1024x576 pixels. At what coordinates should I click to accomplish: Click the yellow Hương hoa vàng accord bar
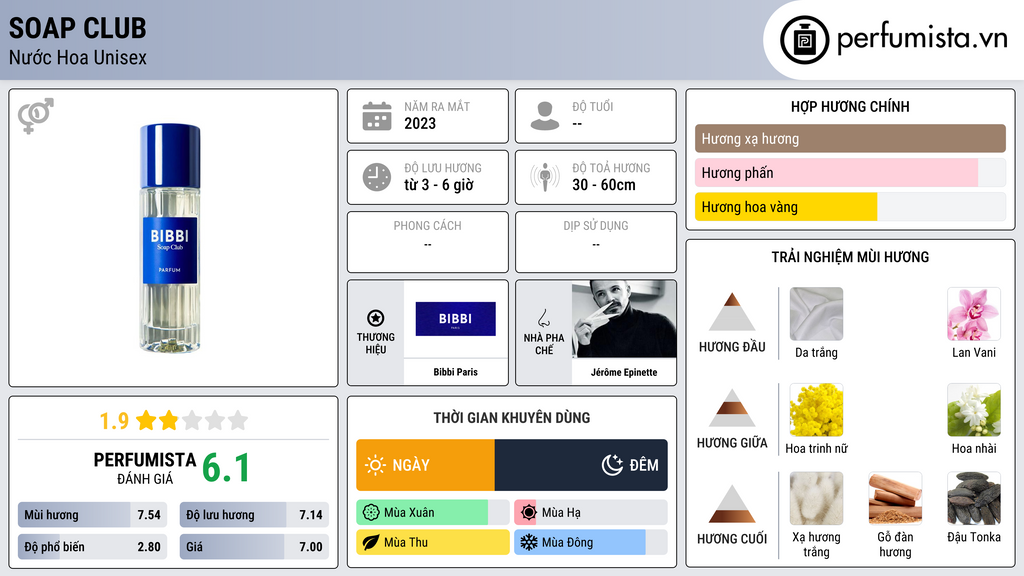(x=850, y=207)
